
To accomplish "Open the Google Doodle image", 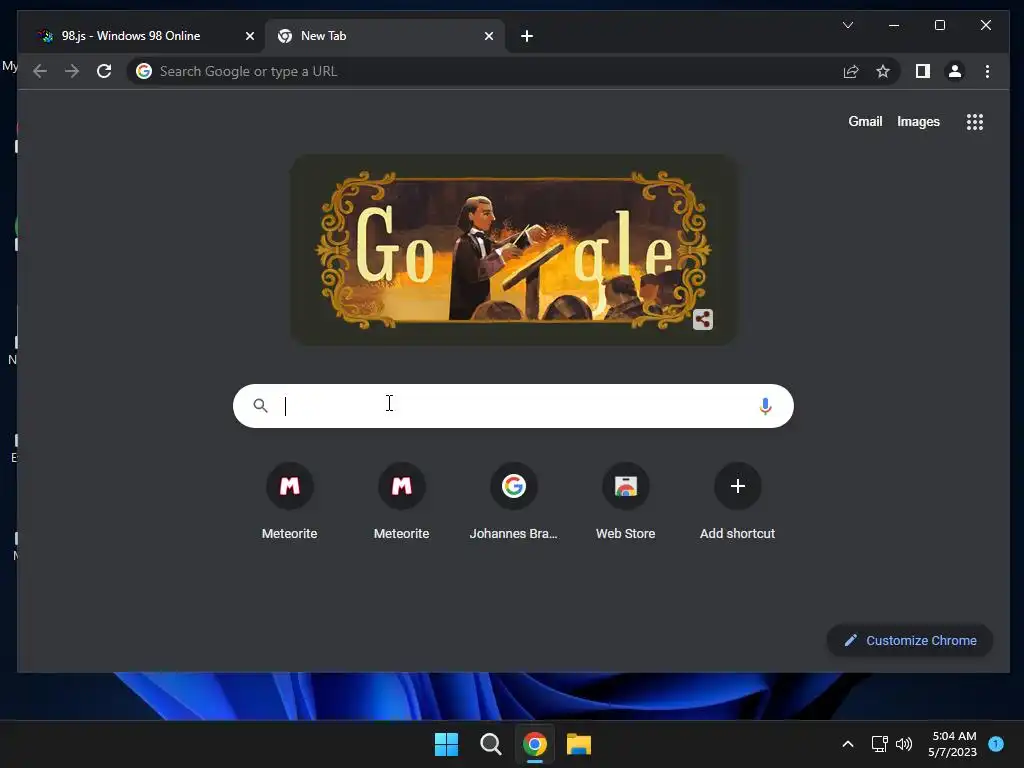I will click(513, 249).
